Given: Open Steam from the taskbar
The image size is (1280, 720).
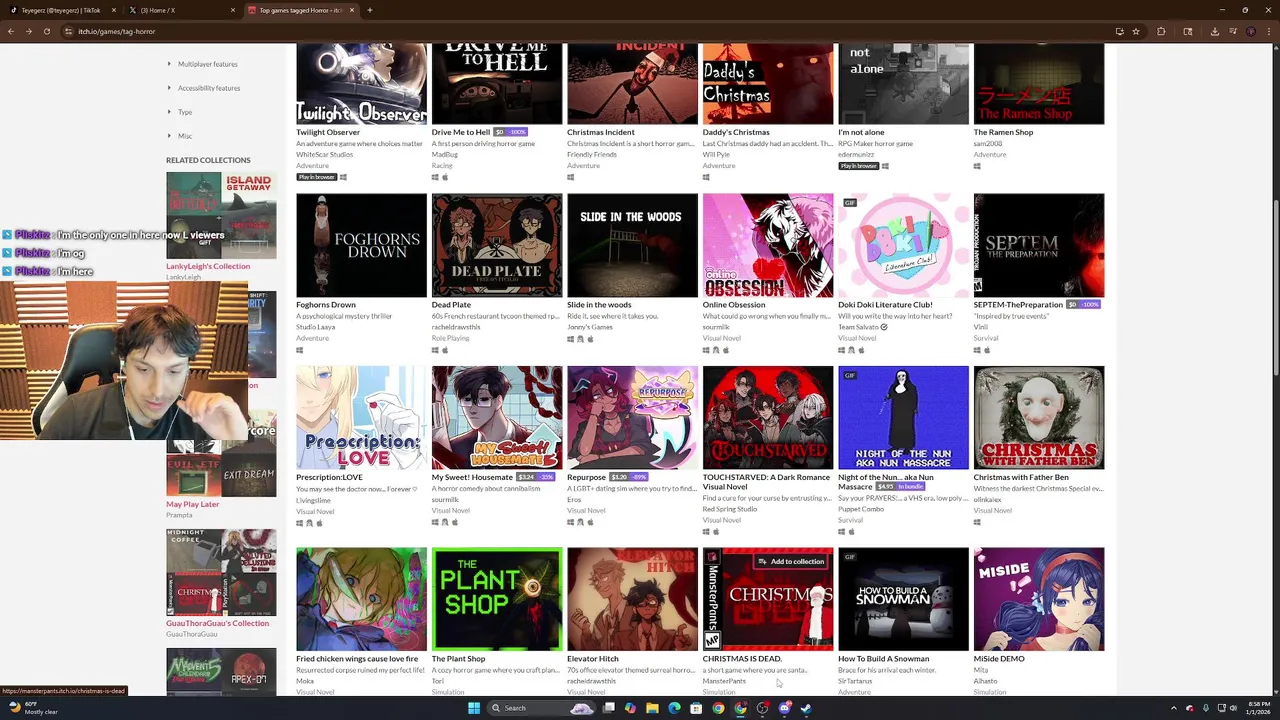Looking at the screenshot, I should pyautogui.click(x=806, y=708).
